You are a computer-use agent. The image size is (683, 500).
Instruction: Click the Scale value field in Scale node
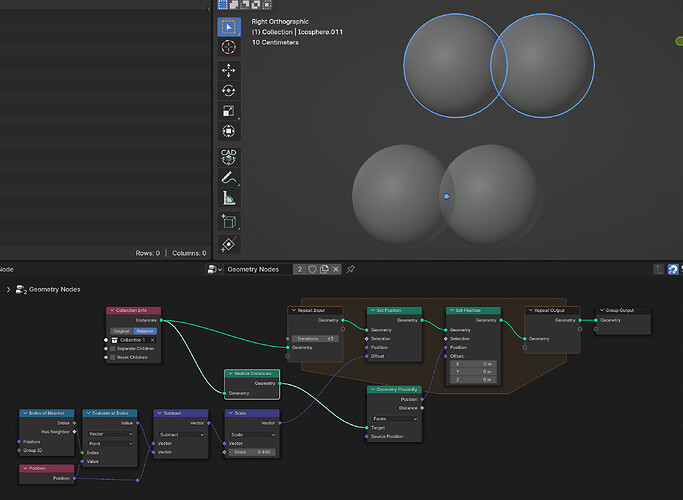(x=253, y=452)
